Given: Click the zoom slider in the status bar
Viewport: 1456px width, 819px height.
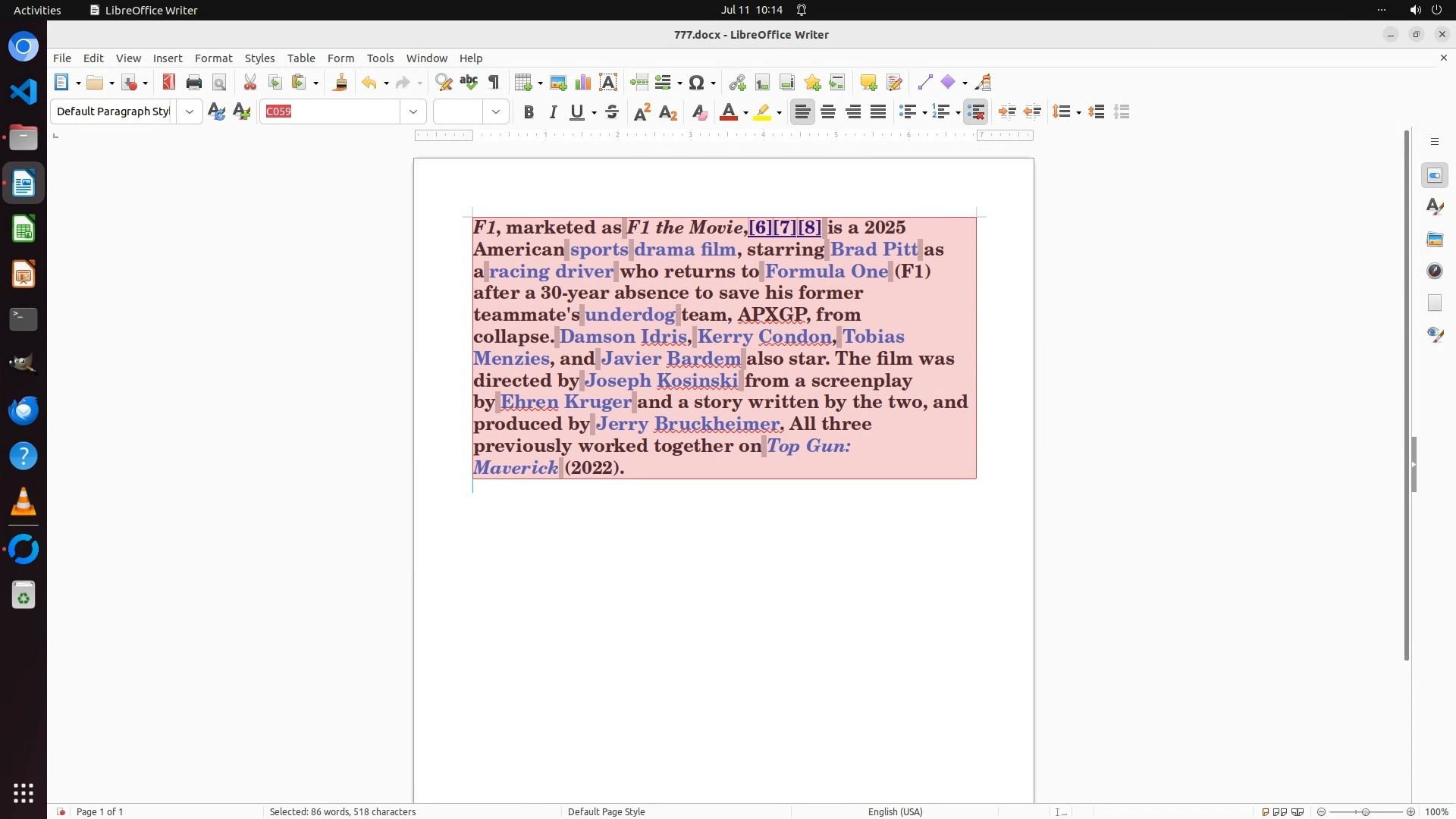Looking at the screenshot, I should pos(1366,811).
